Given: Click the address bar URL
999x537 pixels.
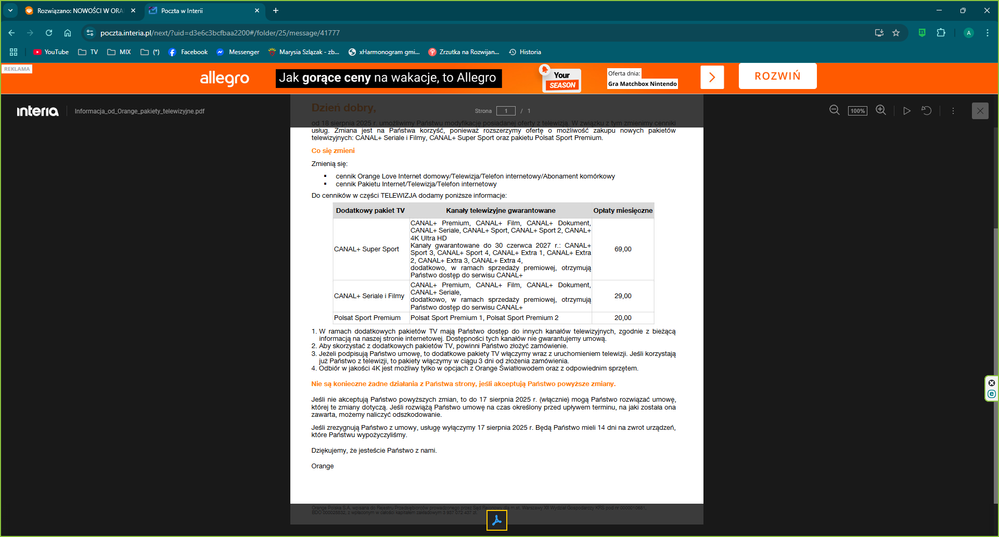Looking at the screenshot, I should 220,32.
